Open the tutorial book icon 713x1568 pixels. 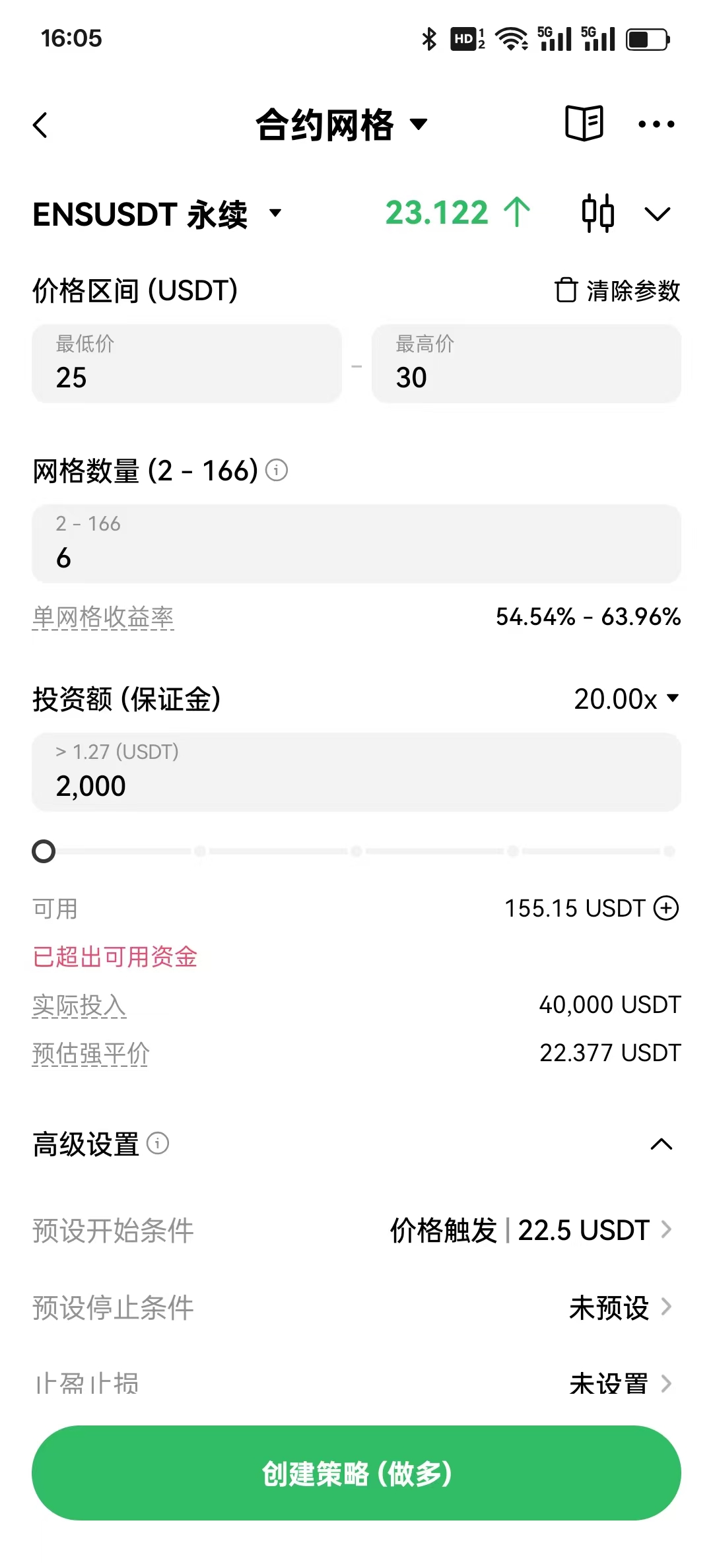coord(584,123)
